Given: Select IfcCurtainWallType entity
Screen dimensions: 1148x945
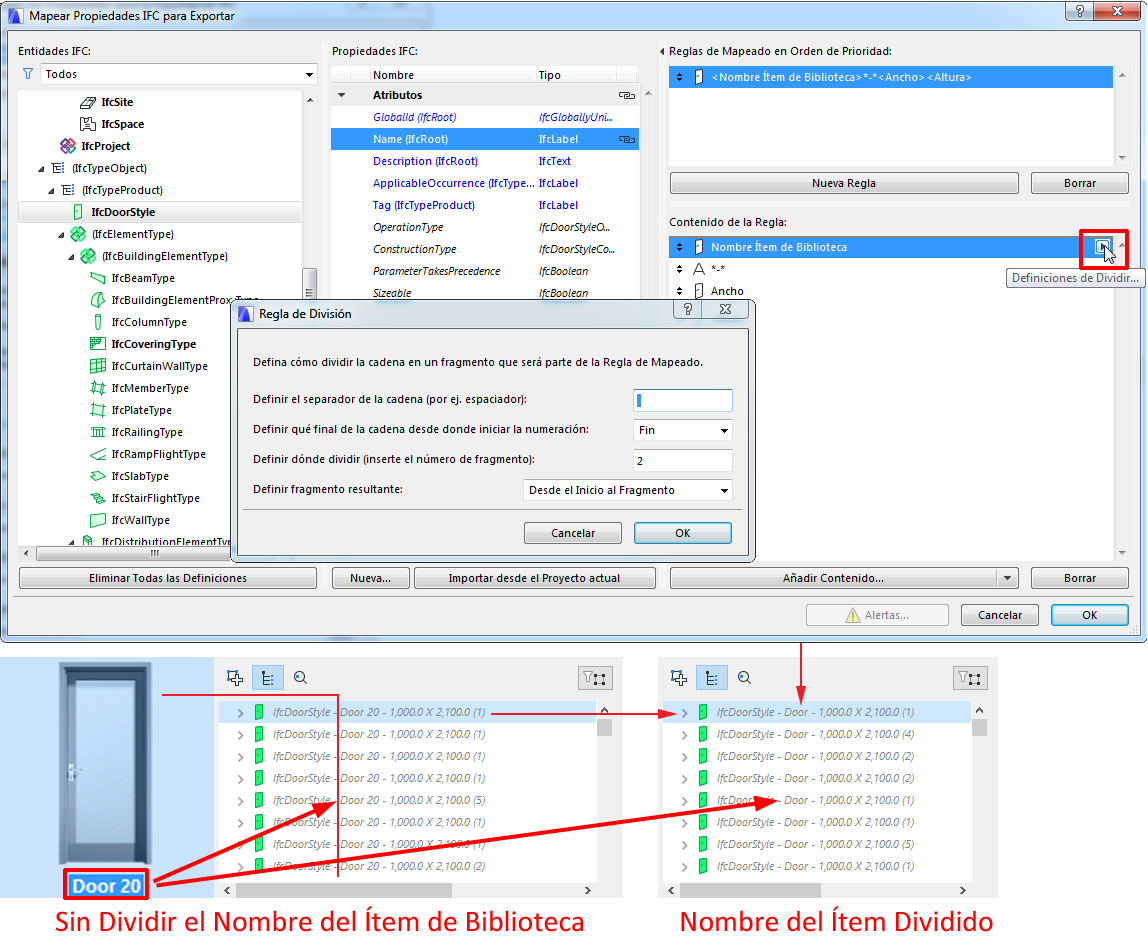Looking at the screenshot, I should click(159, 366).
